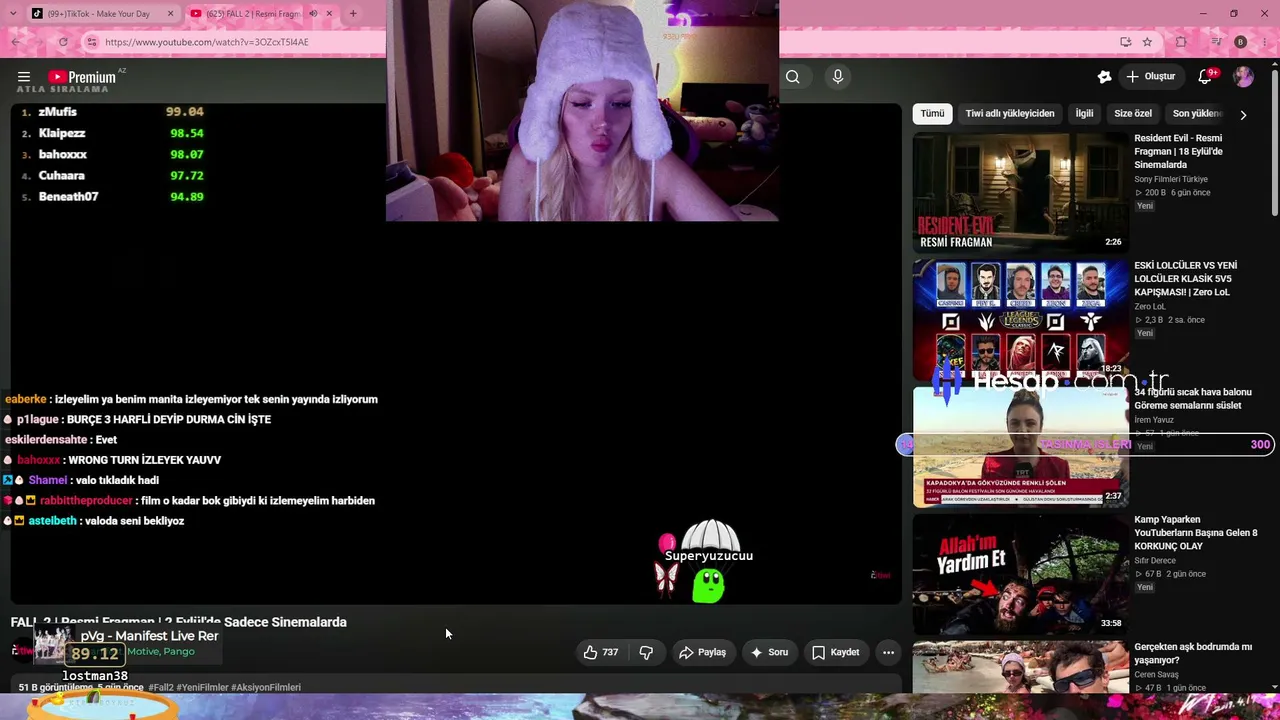Open the tab search dropdown arrow
Image resolution: width=1280 pixels, height=720 pixels.
14,14
